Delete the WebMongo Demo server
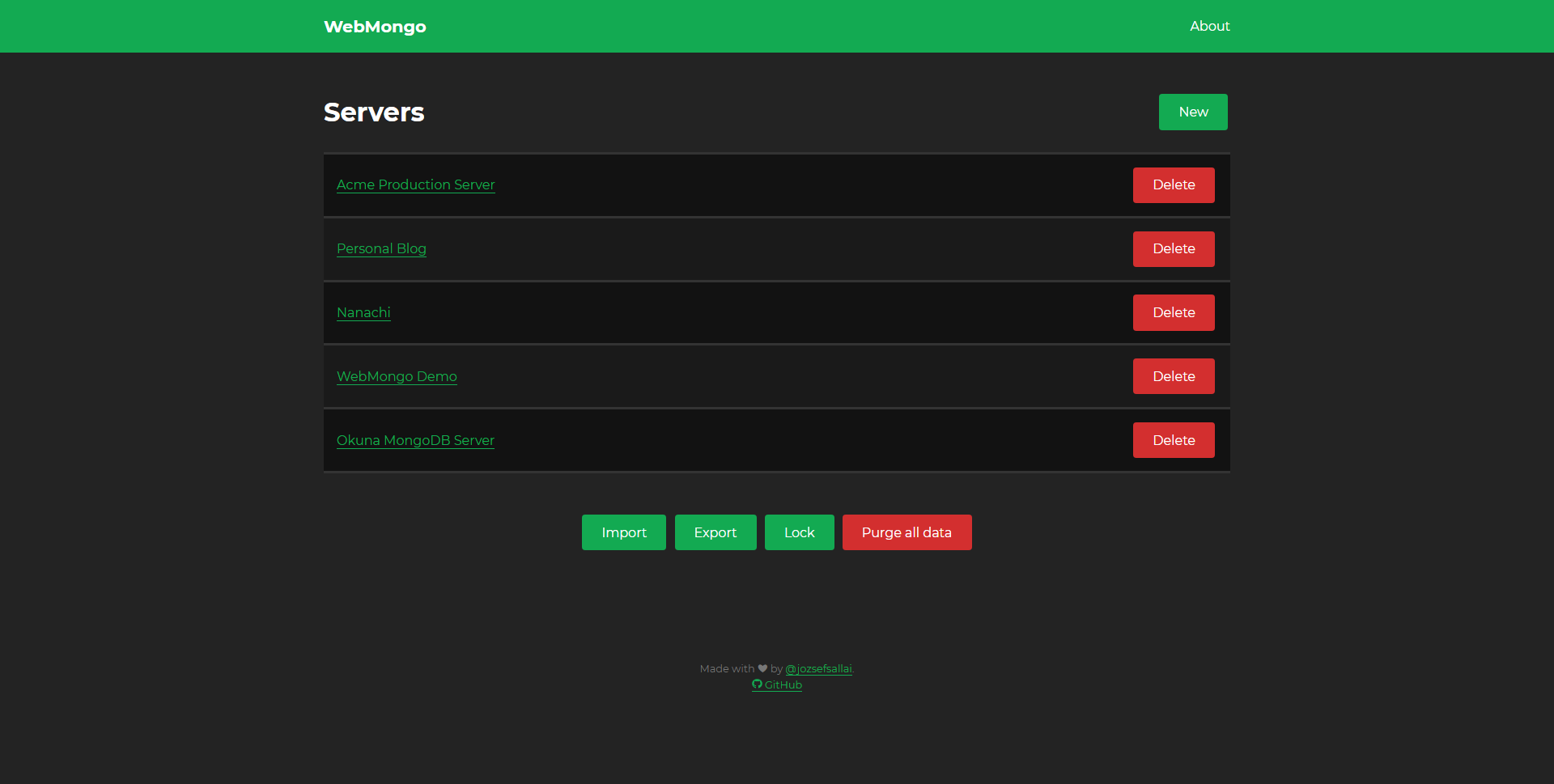Screen dimensions: 1554x784 click(x=1174, y=376)
